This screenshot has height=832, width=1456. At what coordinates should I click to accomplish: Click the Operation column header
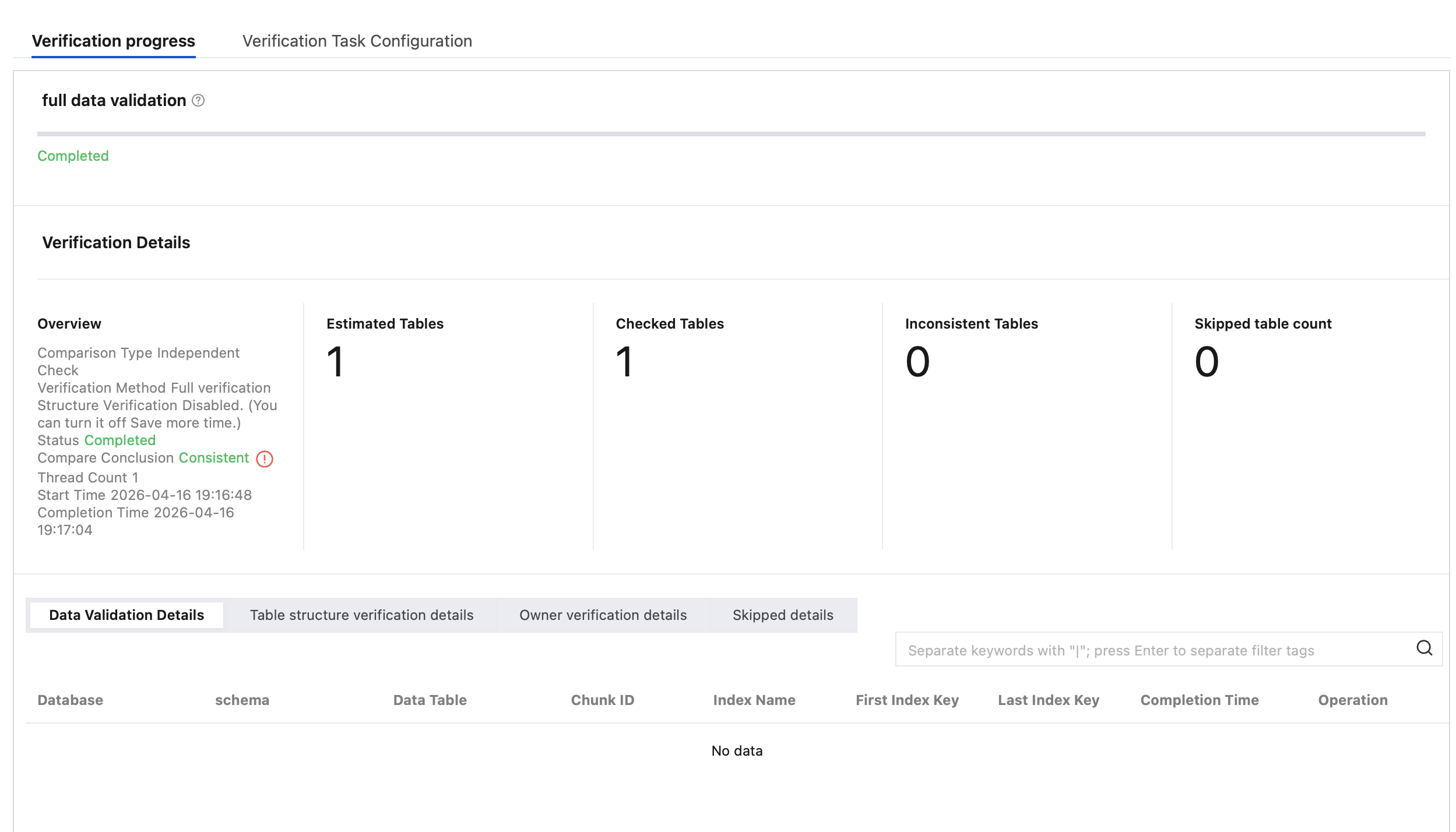1352,700
